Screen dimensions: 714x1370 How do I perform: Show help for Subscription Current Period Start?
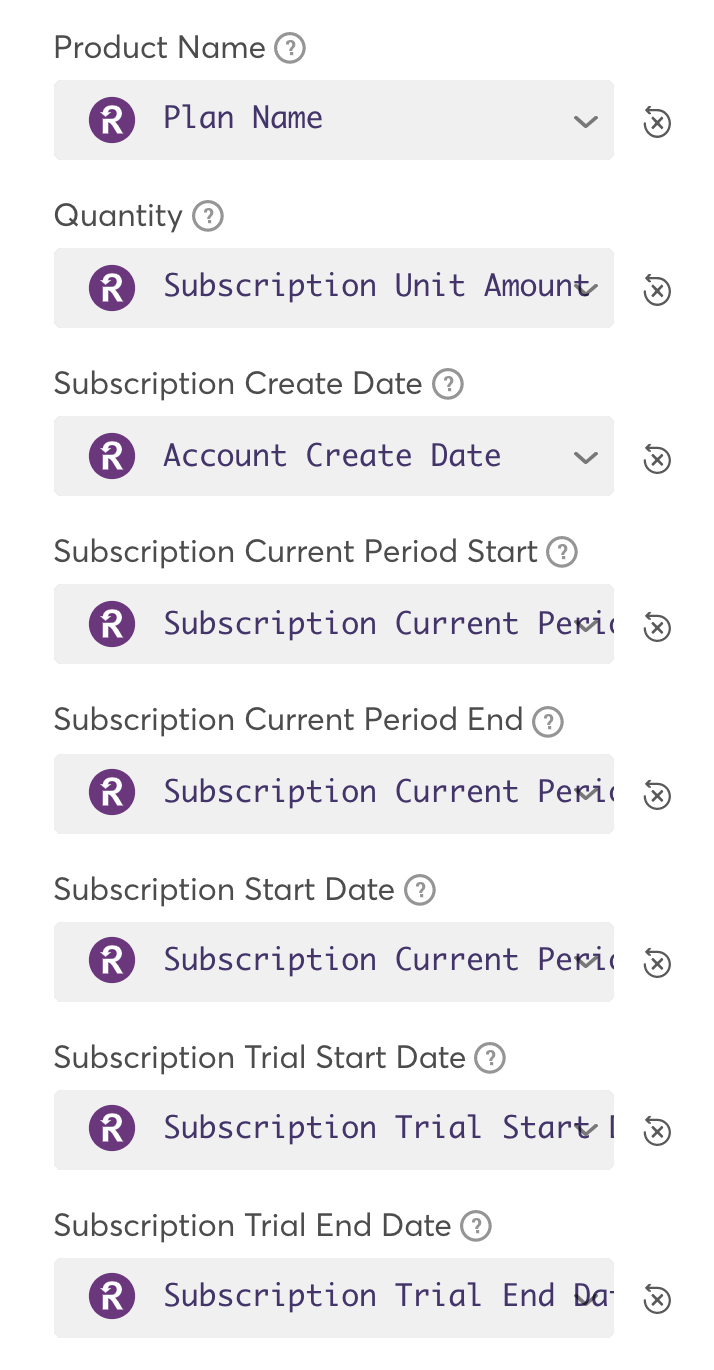point(562,552)
